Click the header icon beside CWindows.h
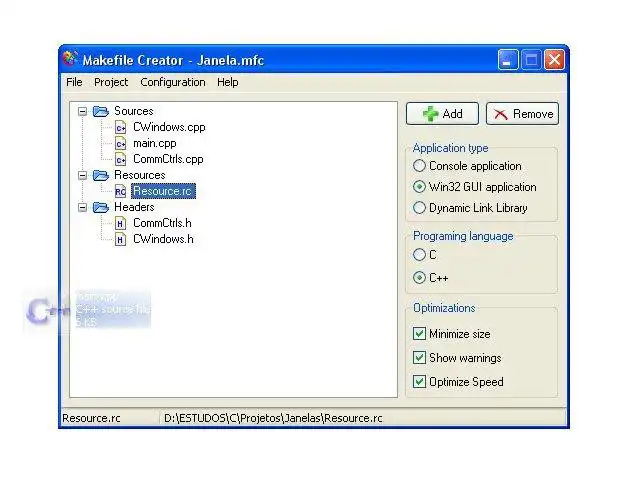The image size is (640, 480). click(120, 239)
